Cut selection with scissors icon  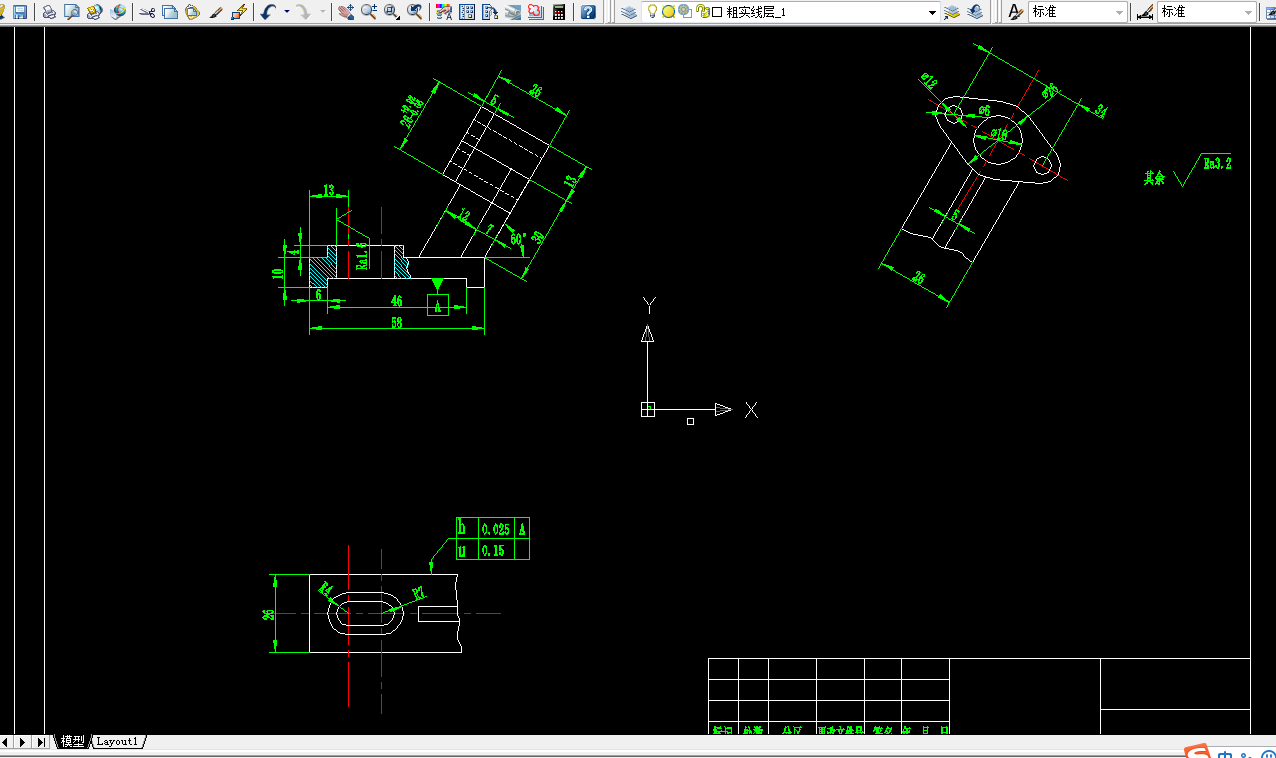(x=147, y=12)
